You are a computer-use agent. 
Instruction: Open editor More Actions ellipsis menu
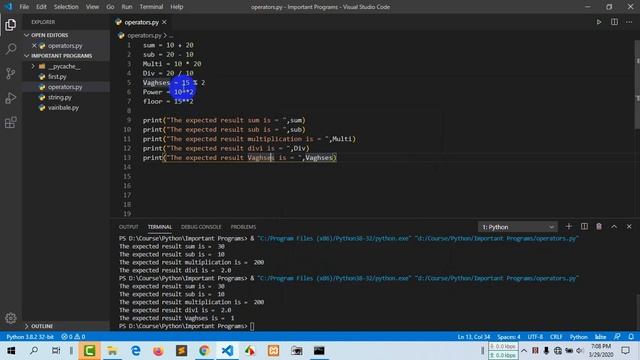point(629,22)
